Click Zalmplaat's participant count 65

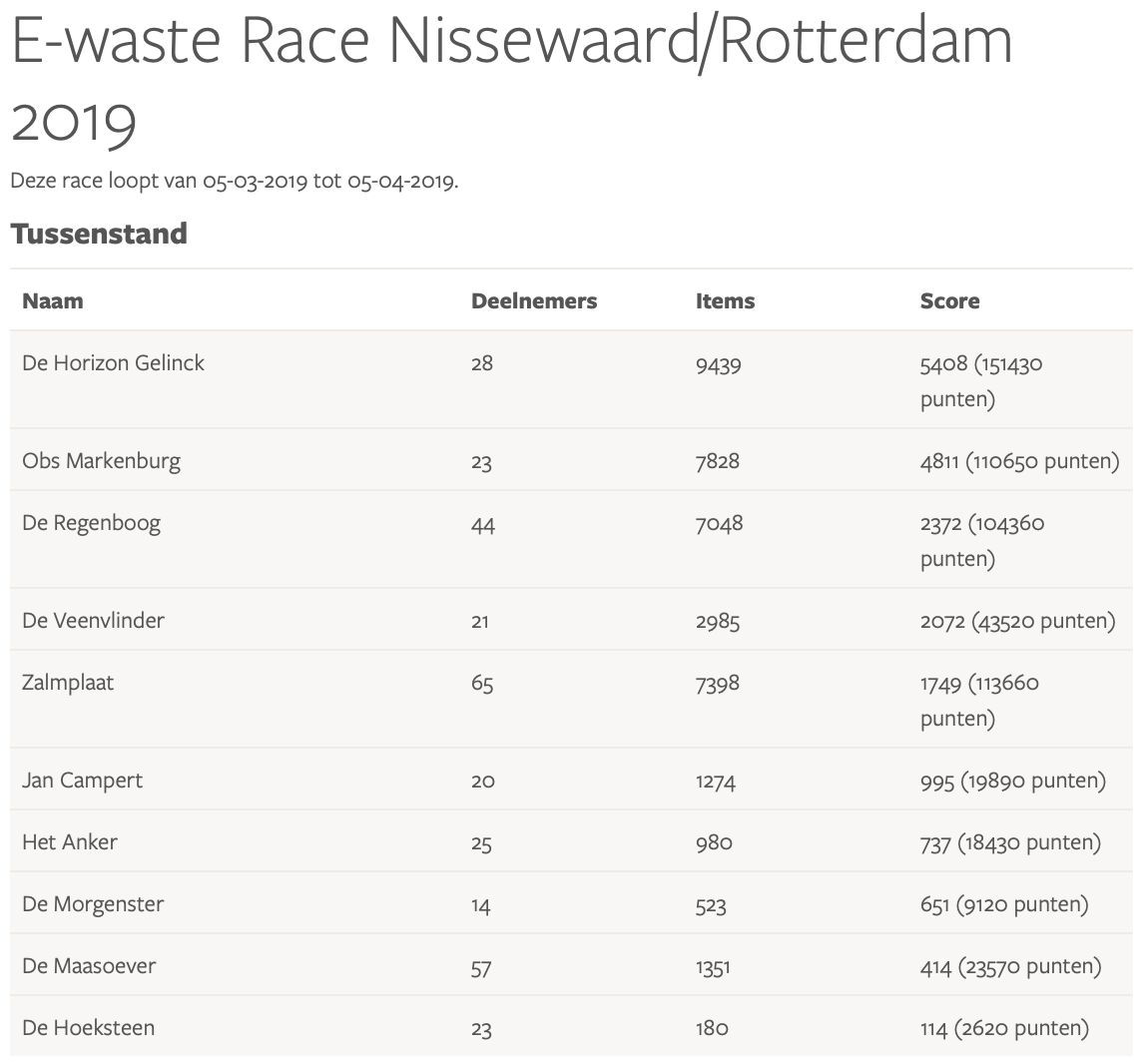[482, 685]
